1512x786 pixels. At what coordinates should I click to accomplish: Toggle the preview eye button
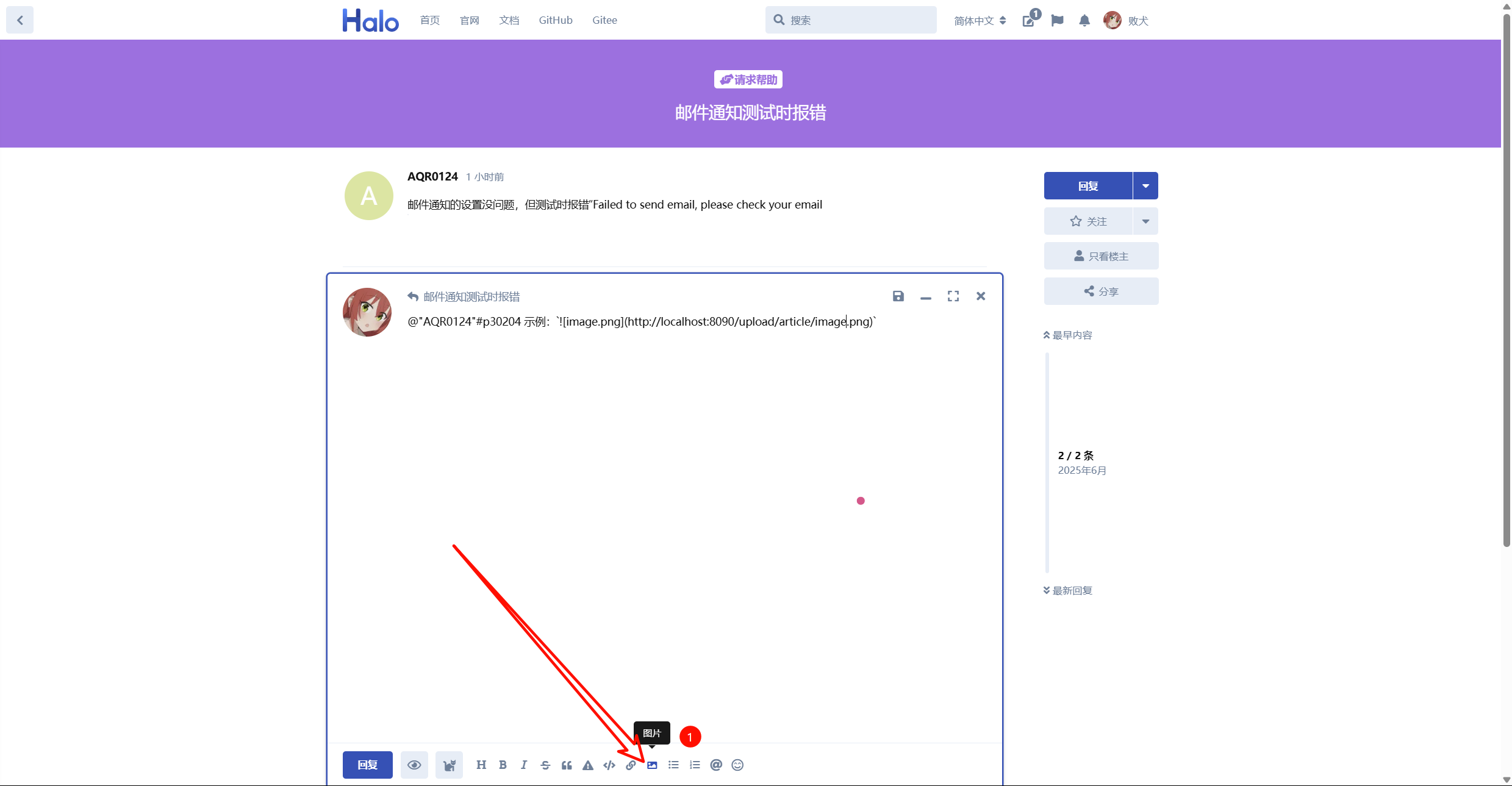pos(414,765)
